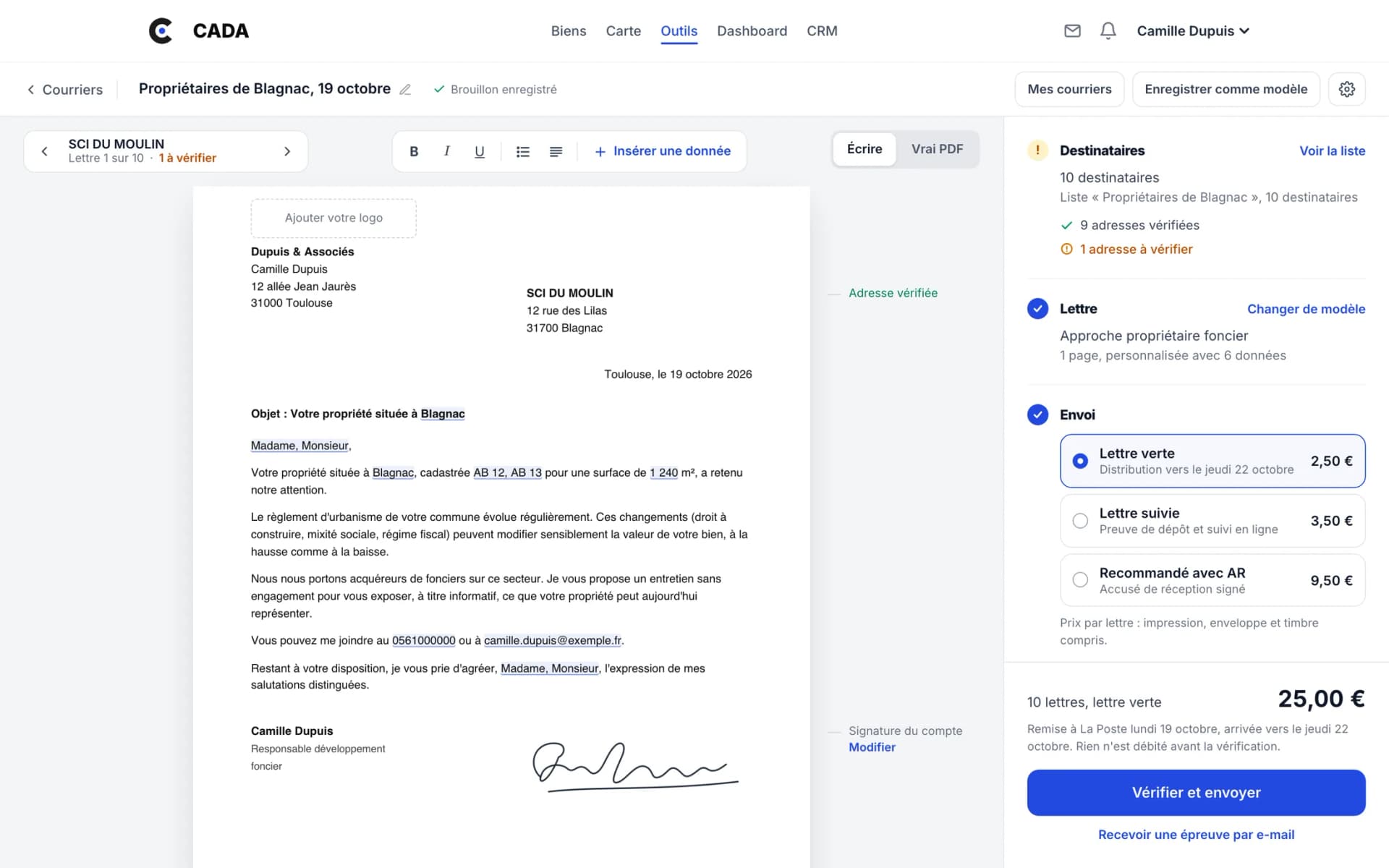Open the mail inbox icon
Viewport: 1389px width, 868px height.
[x=1072, y=30]
